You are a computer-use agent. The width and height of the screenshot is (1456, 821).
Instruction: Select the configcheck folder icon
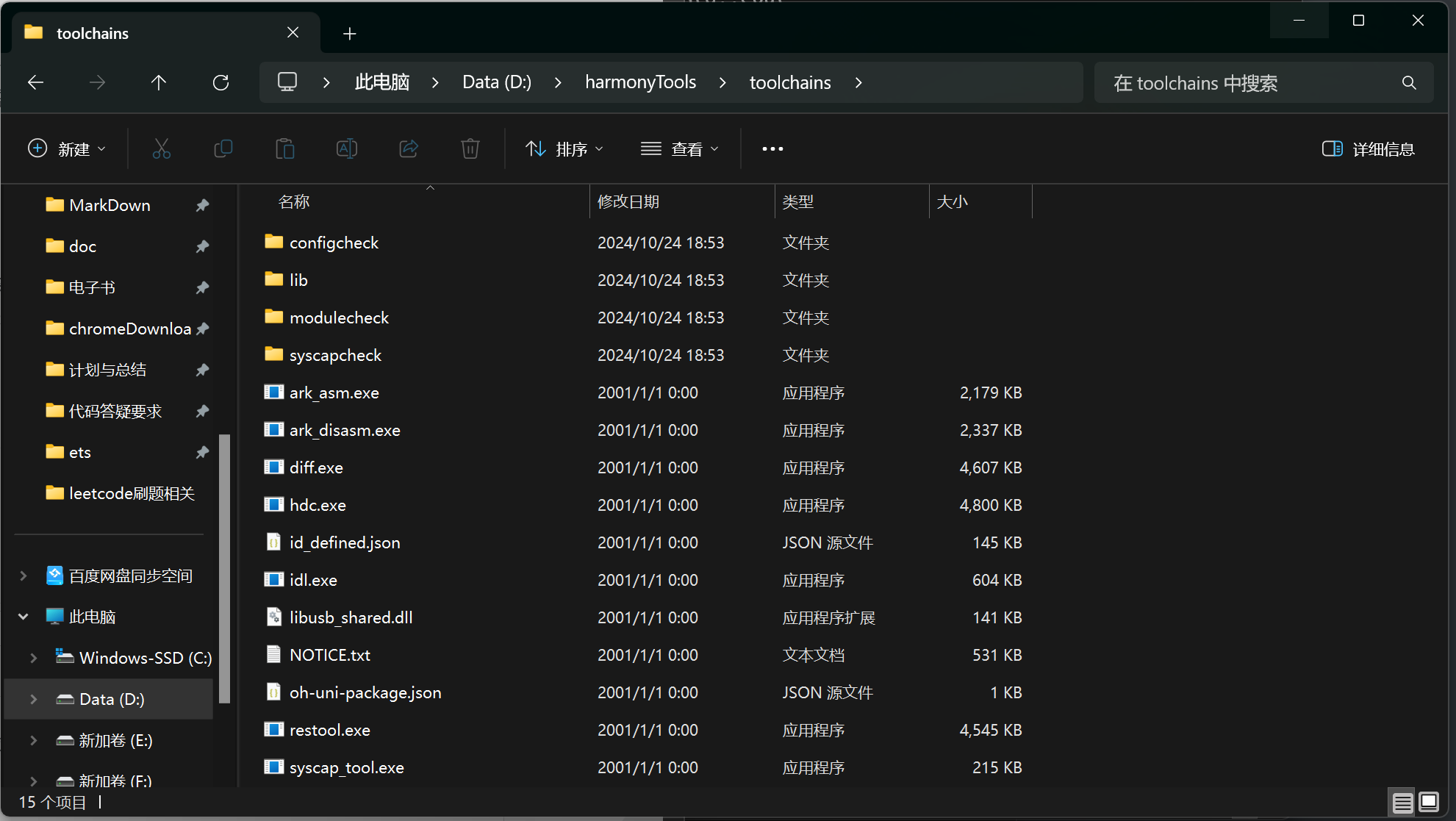click(x=274, y=241)
